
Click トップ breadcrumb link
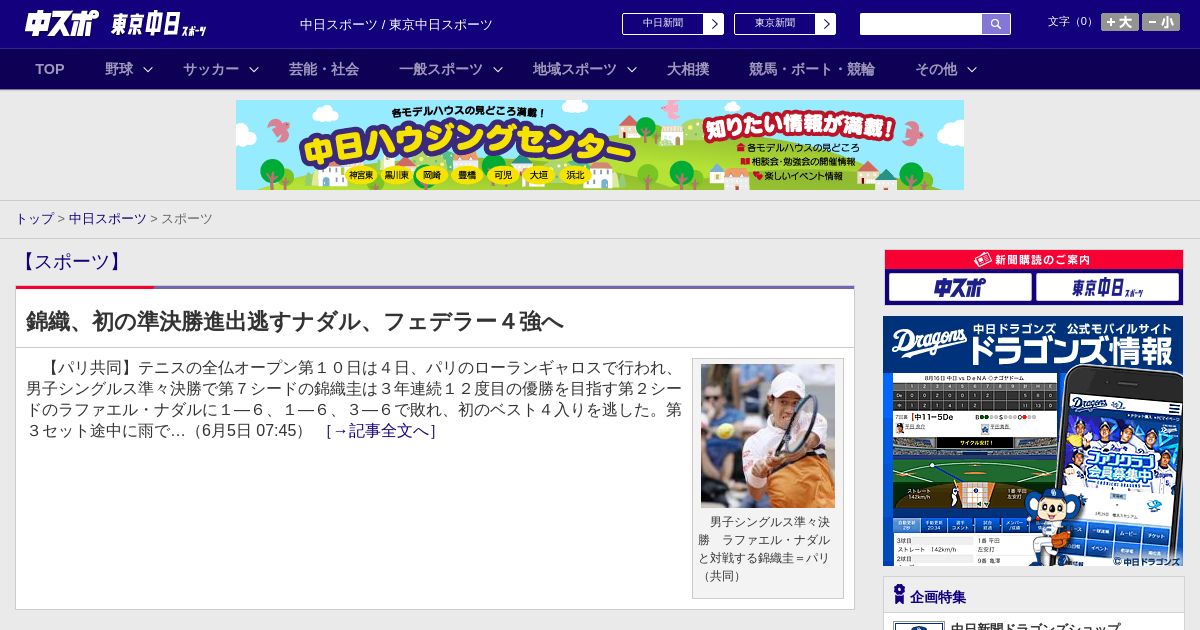(34, 219)
